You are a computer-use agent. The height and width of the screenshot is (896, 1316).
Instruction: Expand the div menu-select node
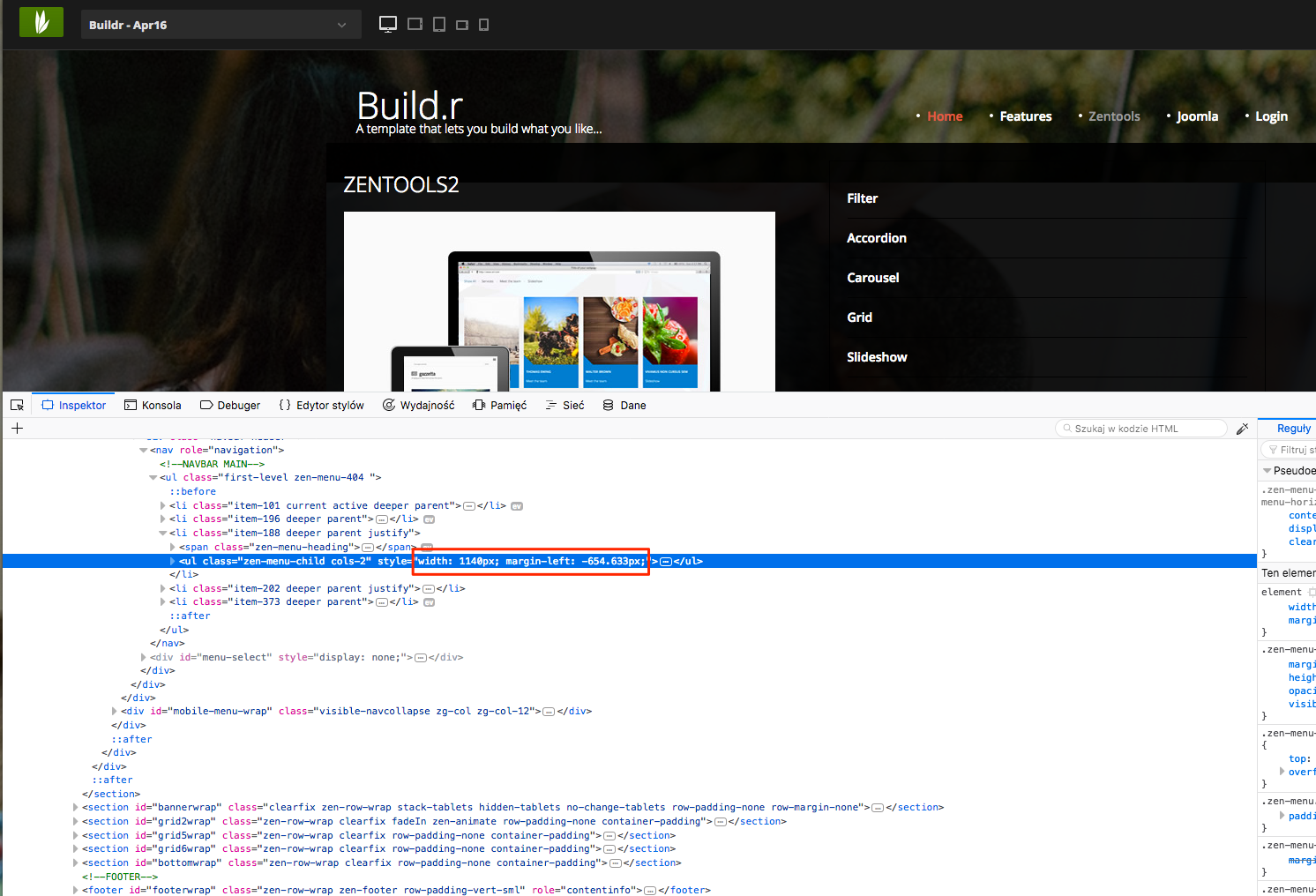coord(143,658)
